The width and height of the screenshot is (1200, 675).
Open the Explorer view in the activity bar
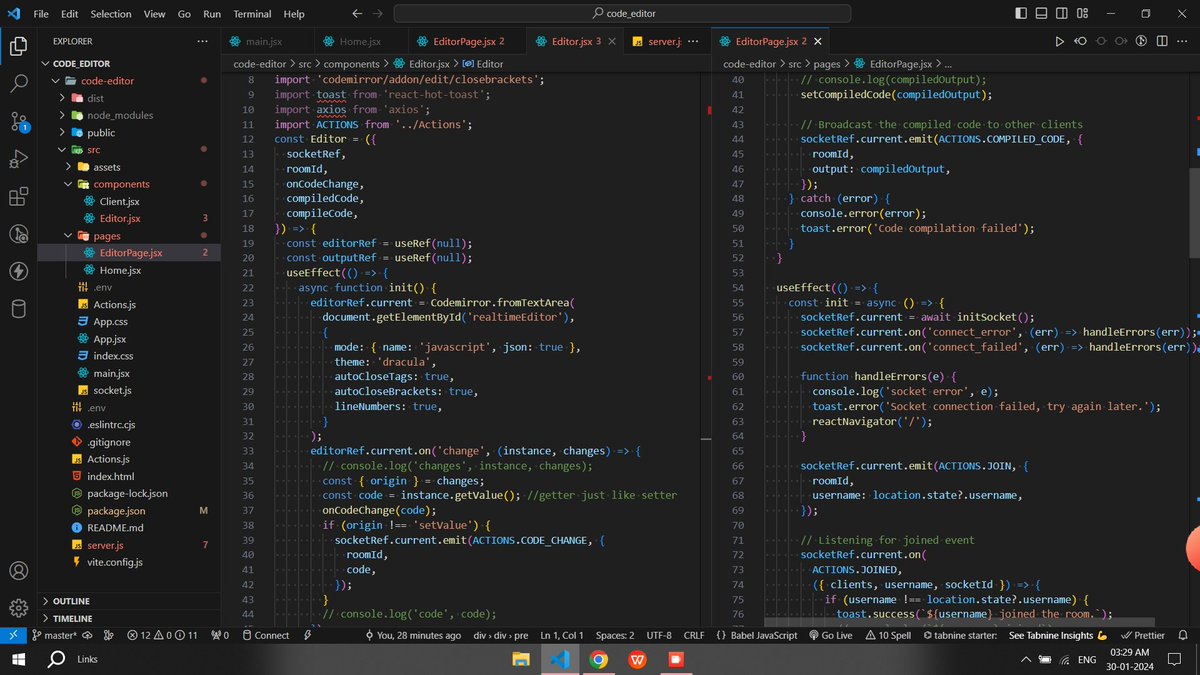(x=18, y=46)
